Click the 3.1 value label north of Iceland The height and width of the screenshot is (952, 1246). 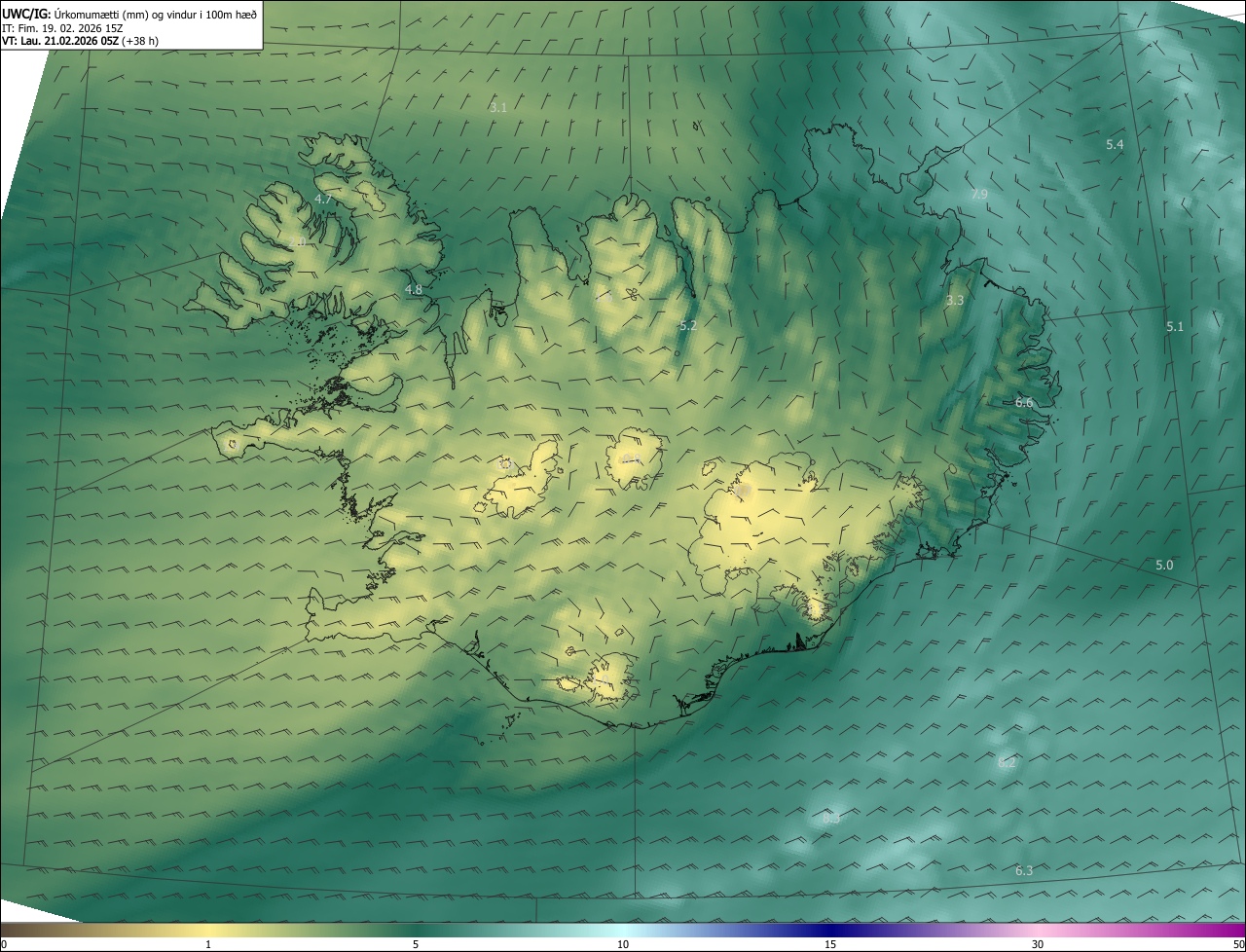pyautogui.click(x=498, y=107)
